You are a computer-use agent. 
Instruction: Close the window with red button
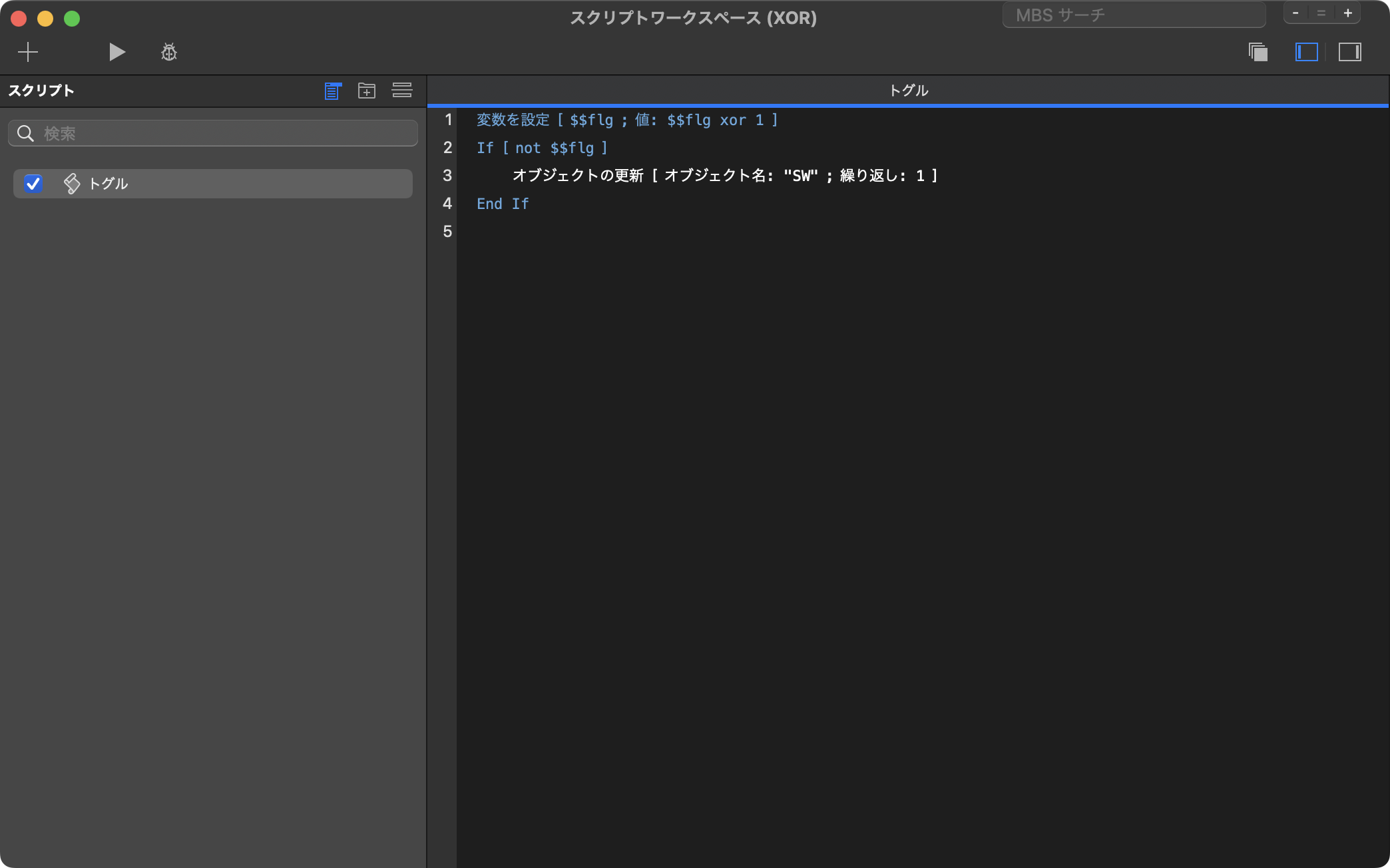19,19
